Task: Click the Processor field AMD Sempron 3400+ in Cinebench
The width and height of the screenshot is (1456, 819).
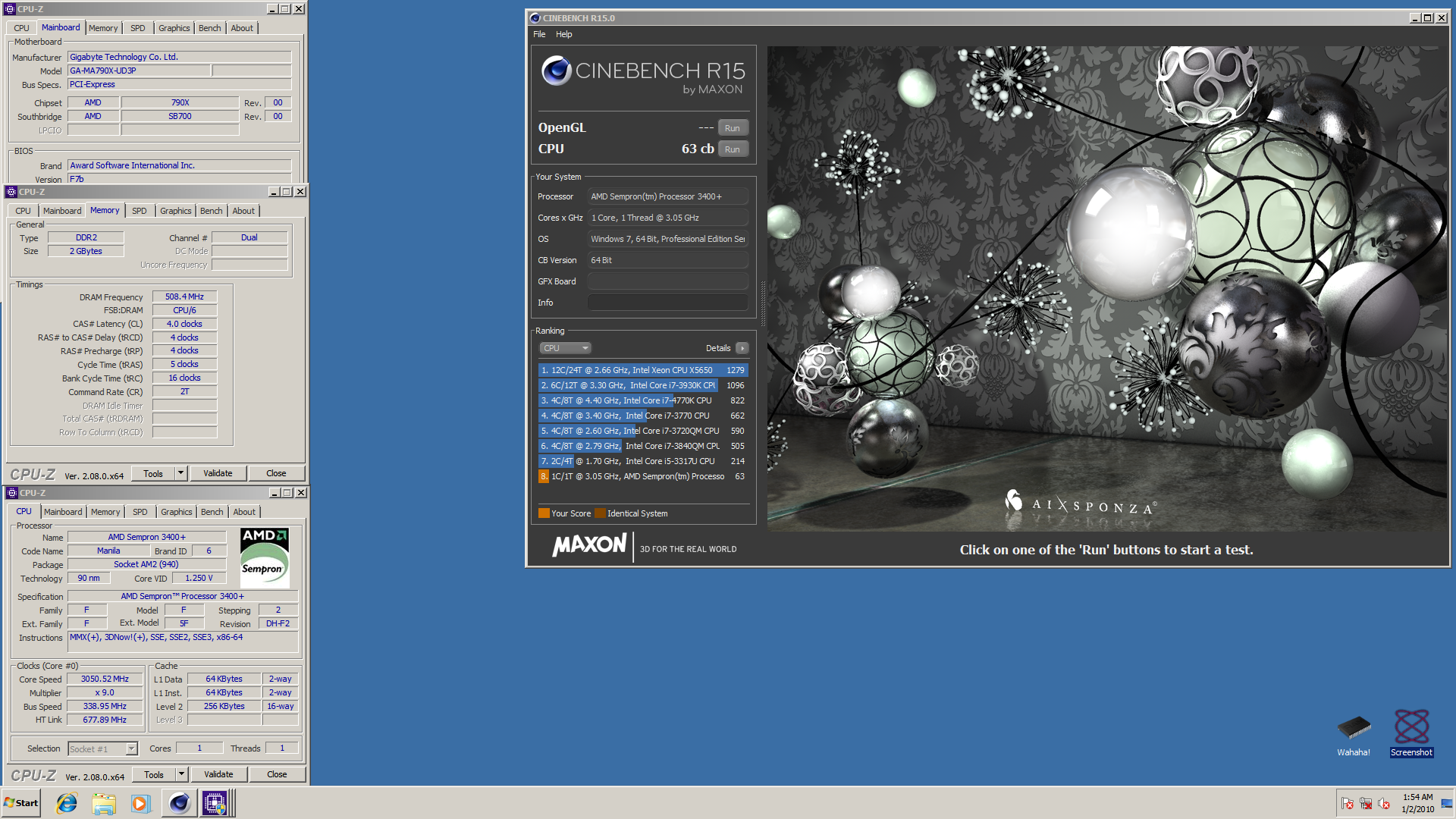Action: 667,196
